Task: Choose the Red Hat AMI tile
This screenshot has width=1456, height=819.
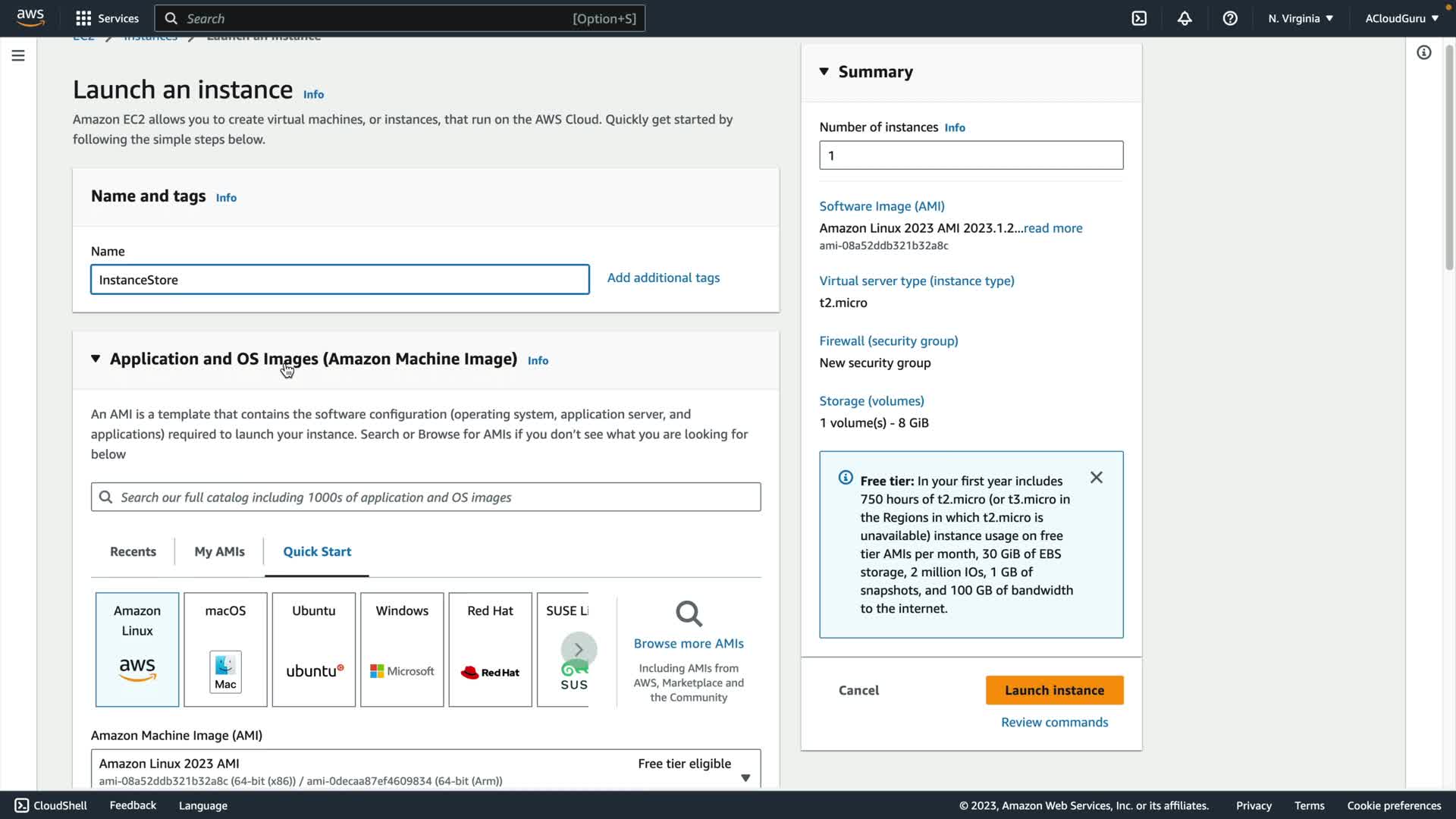Action: tap(490, 649)
